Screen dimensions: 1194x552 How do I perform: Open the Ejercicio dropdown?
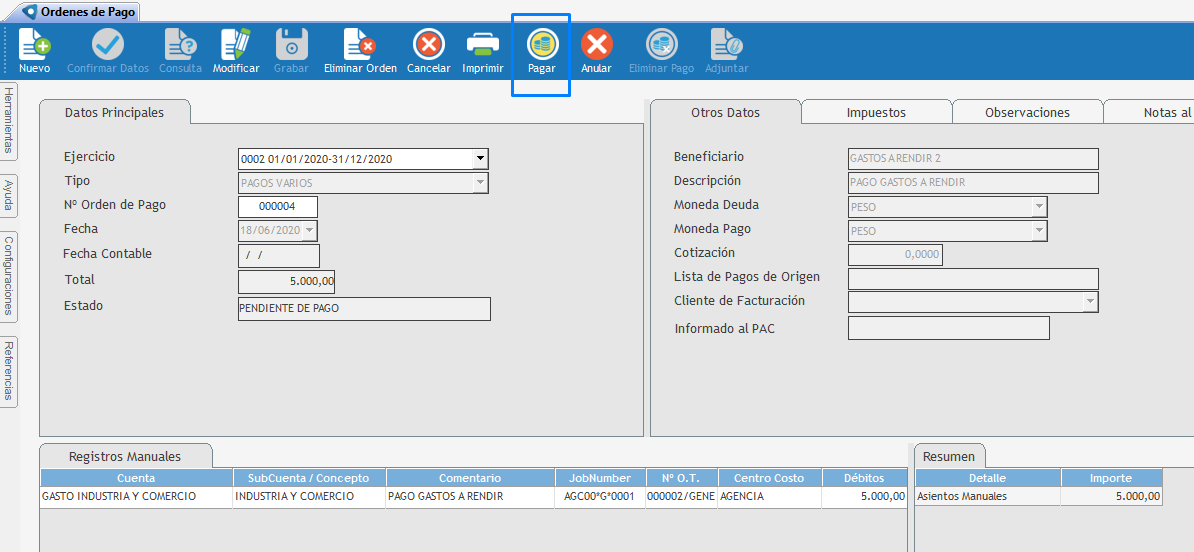[x=480, y=159]
